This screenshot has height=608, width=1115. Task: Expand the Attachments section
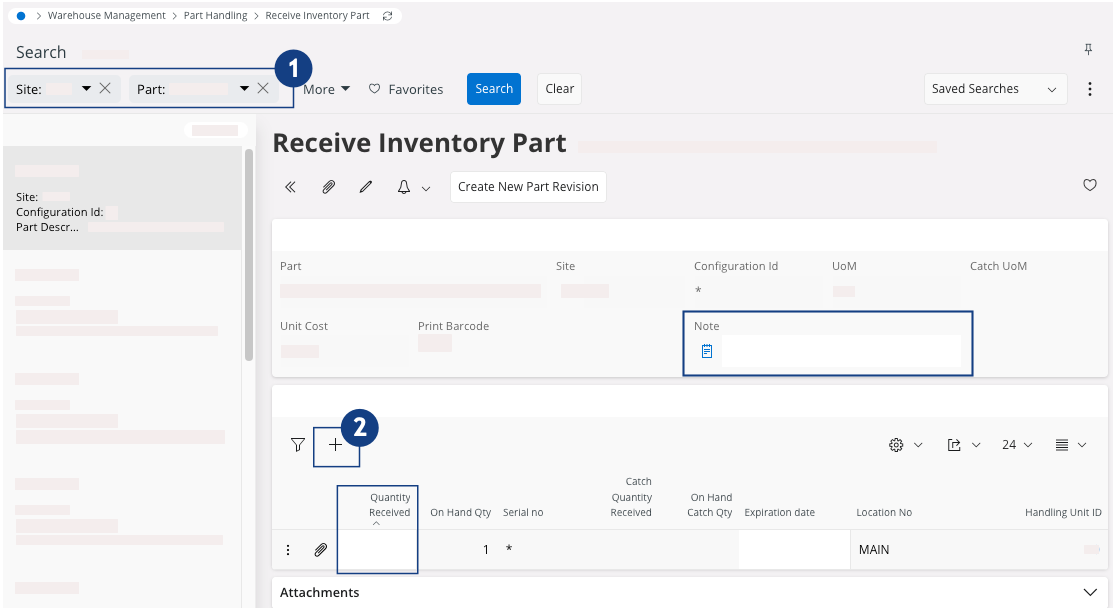(x=1089, y=592)
